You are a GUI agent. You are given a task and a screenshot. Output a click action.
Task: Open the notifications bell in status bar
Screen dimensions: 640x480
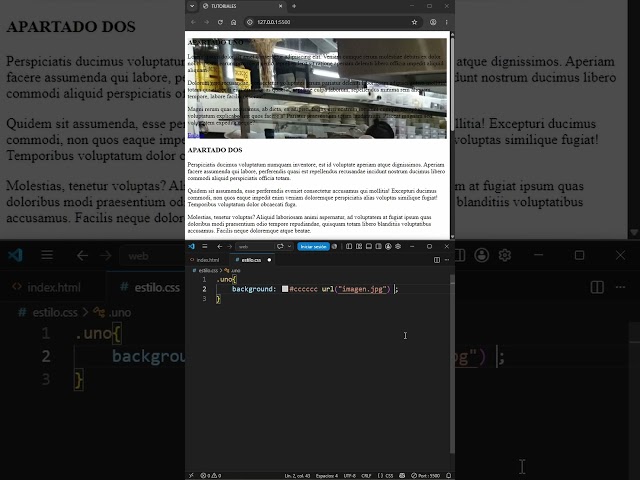pos(448,476)
